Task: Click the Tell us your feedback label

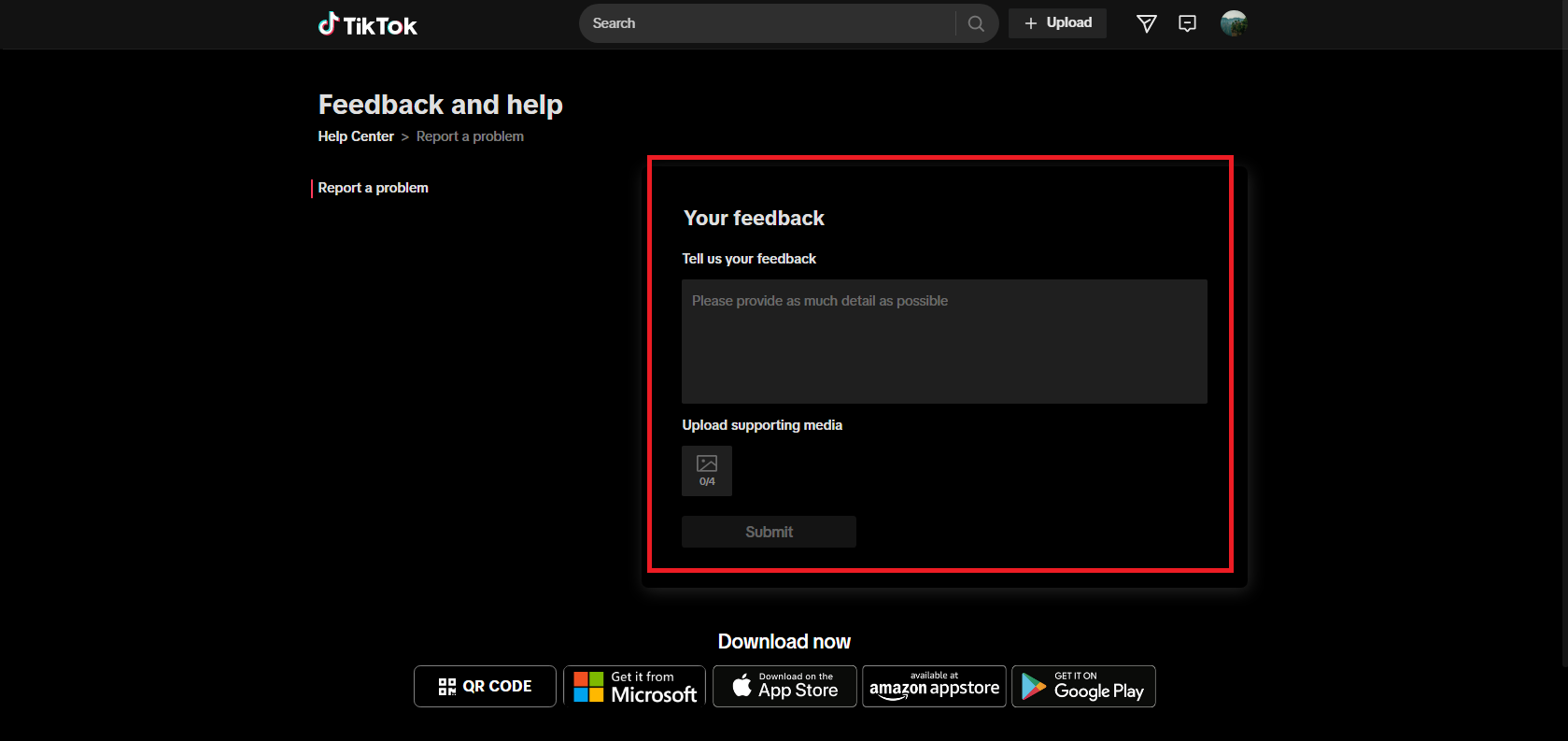Action: click(x=749, y=259)
